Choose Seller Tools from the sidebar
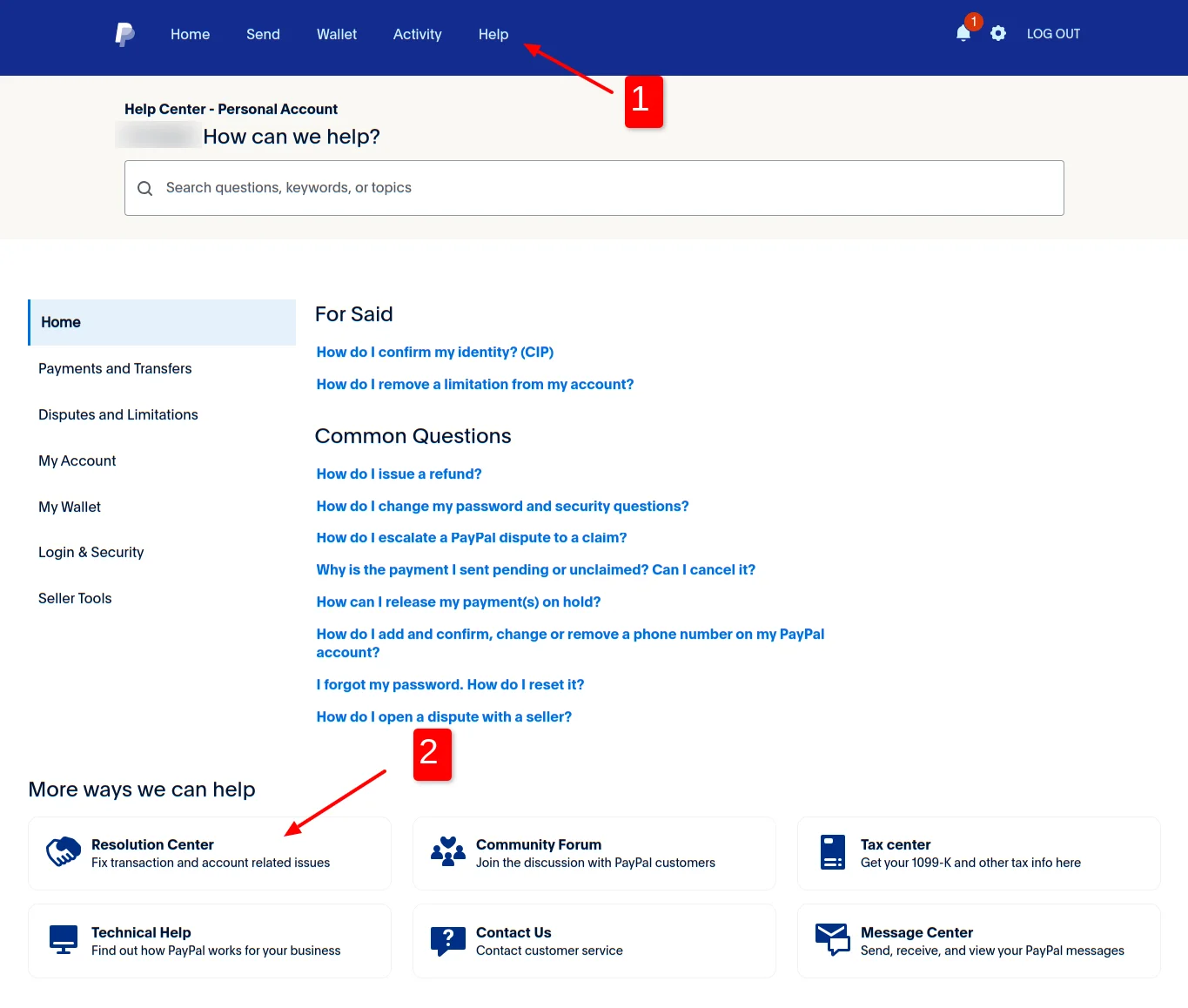 [75, 598]
